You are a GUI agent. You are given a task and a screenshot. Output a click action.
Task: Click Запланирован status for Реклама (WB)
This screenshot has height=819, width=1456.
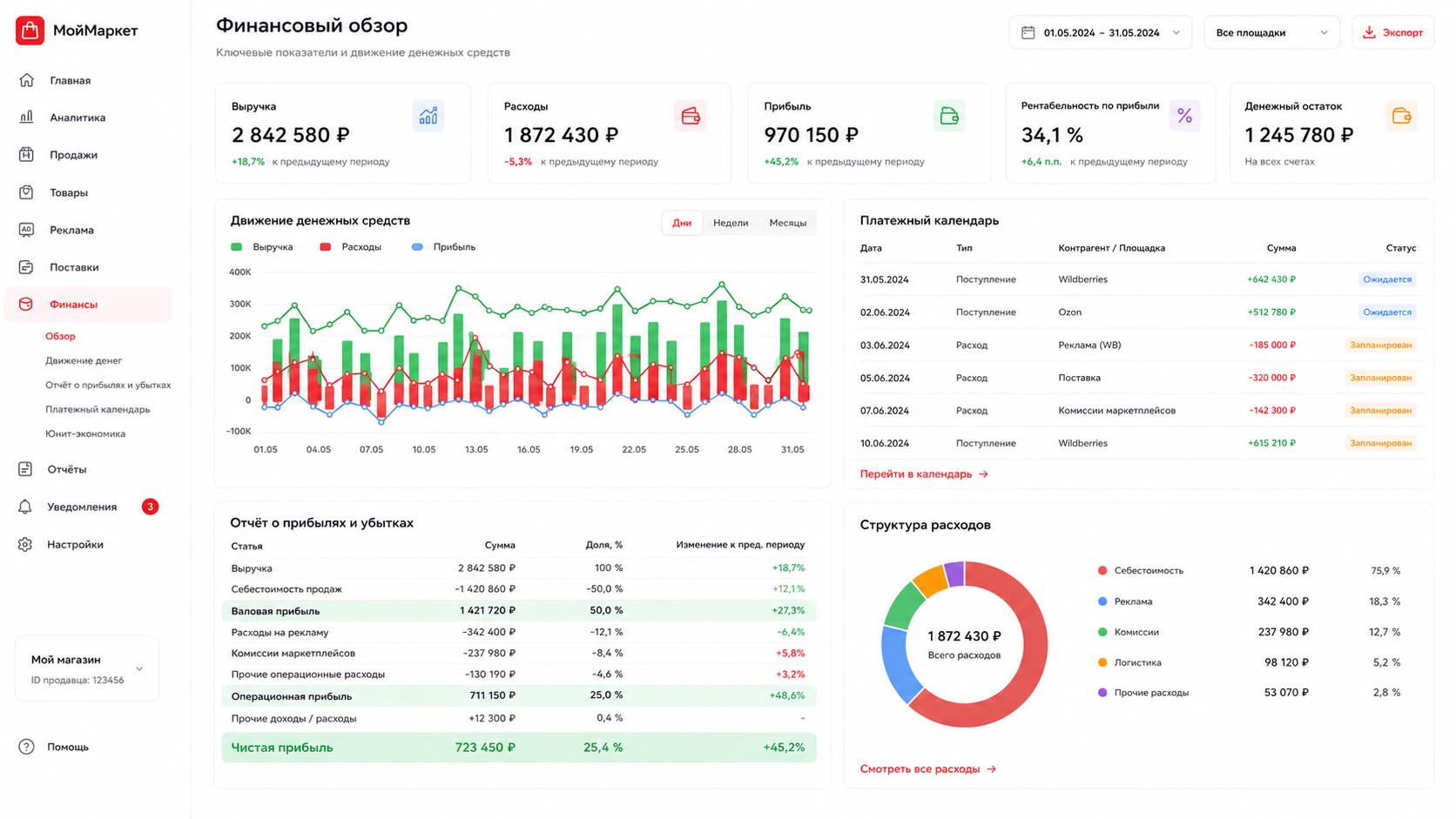pos(1380,346)
